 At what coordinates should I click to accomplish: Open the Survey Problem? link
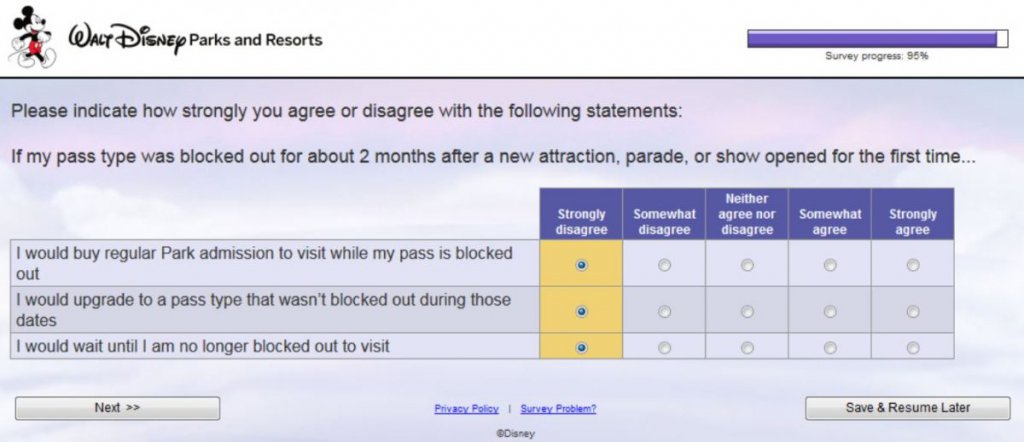click(x=558, y=409)
